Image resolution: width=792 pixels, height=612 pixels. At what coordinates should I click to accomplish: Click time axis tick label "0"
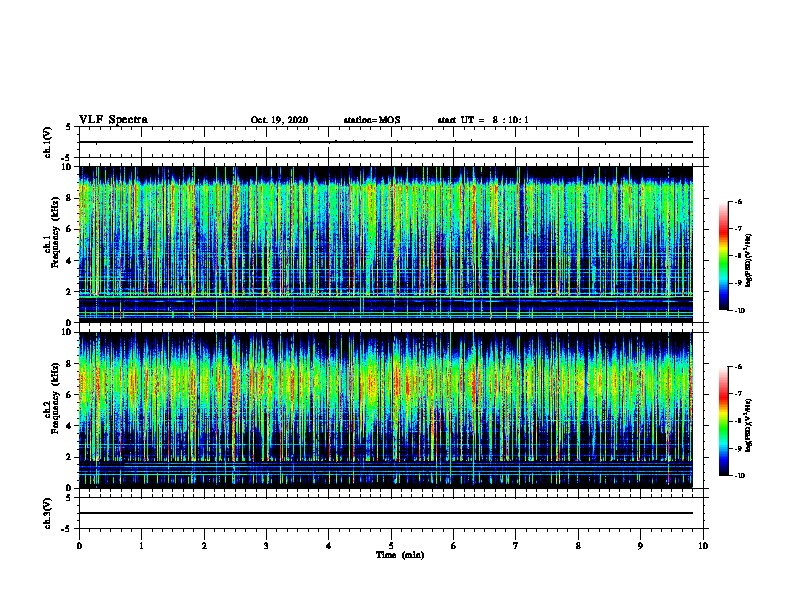(79, 546)
